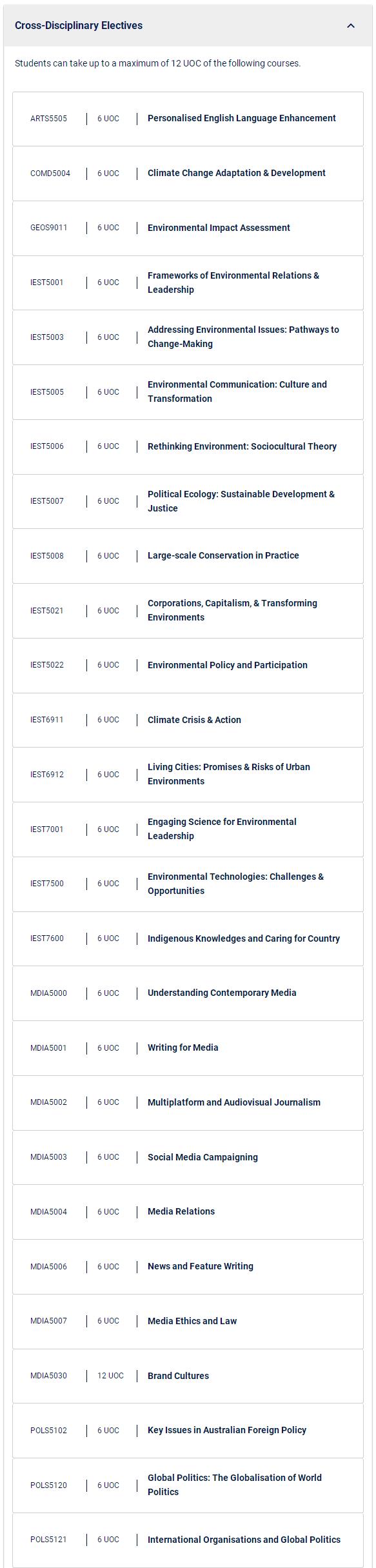376x1568 pixels.
Task: Open Climate Crisis & Action course
Action: click(x=194, y=720)
